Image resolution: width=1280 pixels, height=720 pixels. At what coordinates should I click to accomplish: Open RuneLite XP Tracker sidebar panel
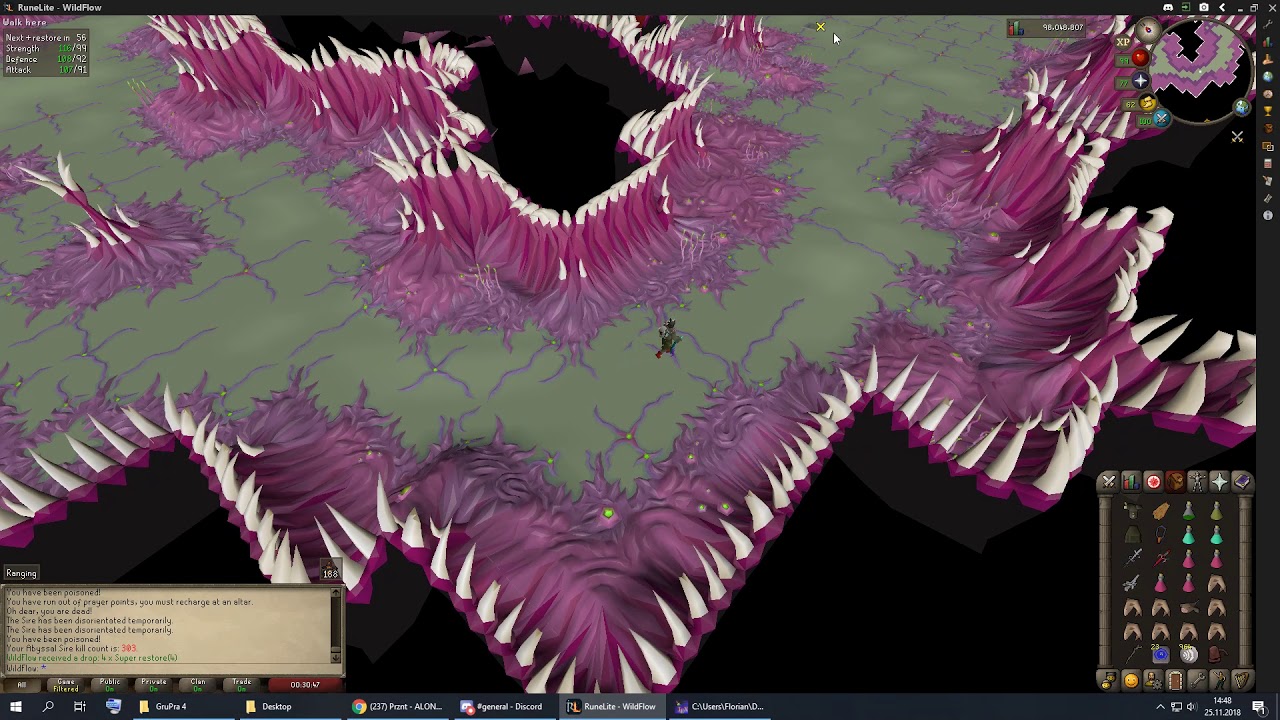click(x=1268, y=42)
